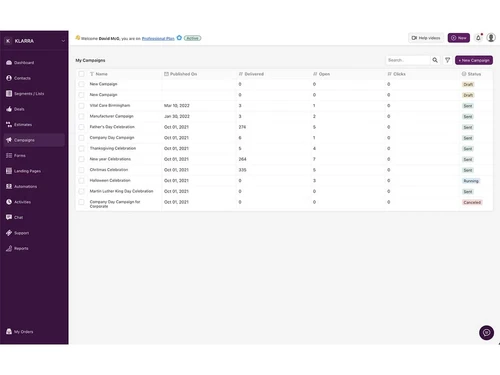Sort by Delivered column header
Viewport: 500px width, 375px height.
[x=251, y=74]
